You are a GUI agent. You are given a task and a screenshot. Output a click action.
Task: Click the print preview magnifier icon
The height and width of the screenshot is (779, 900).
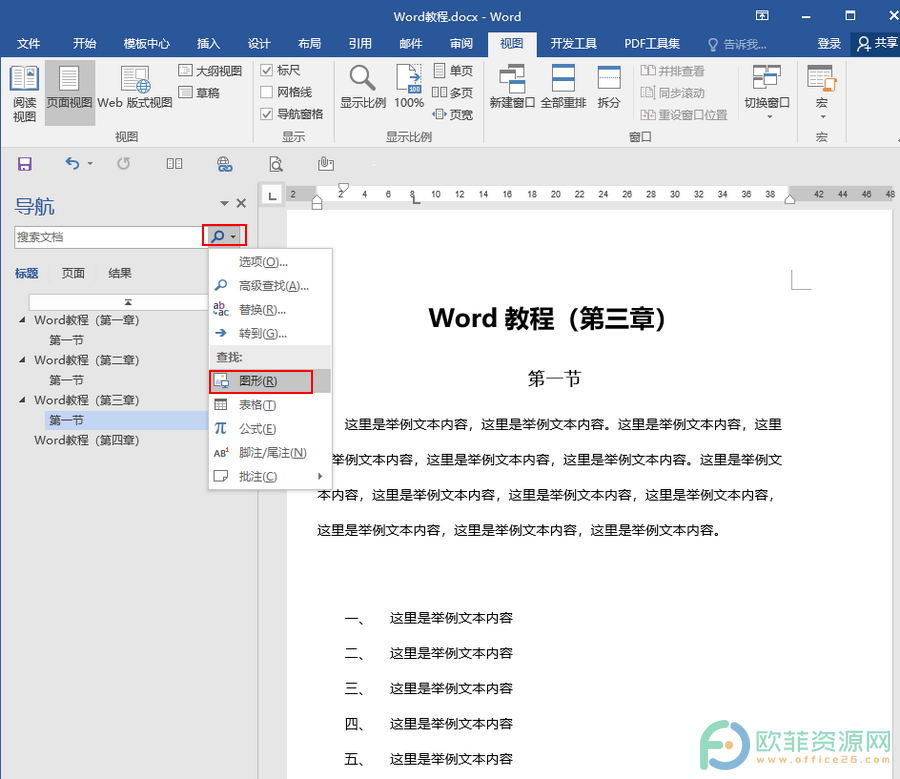click(x=276, y=164)
